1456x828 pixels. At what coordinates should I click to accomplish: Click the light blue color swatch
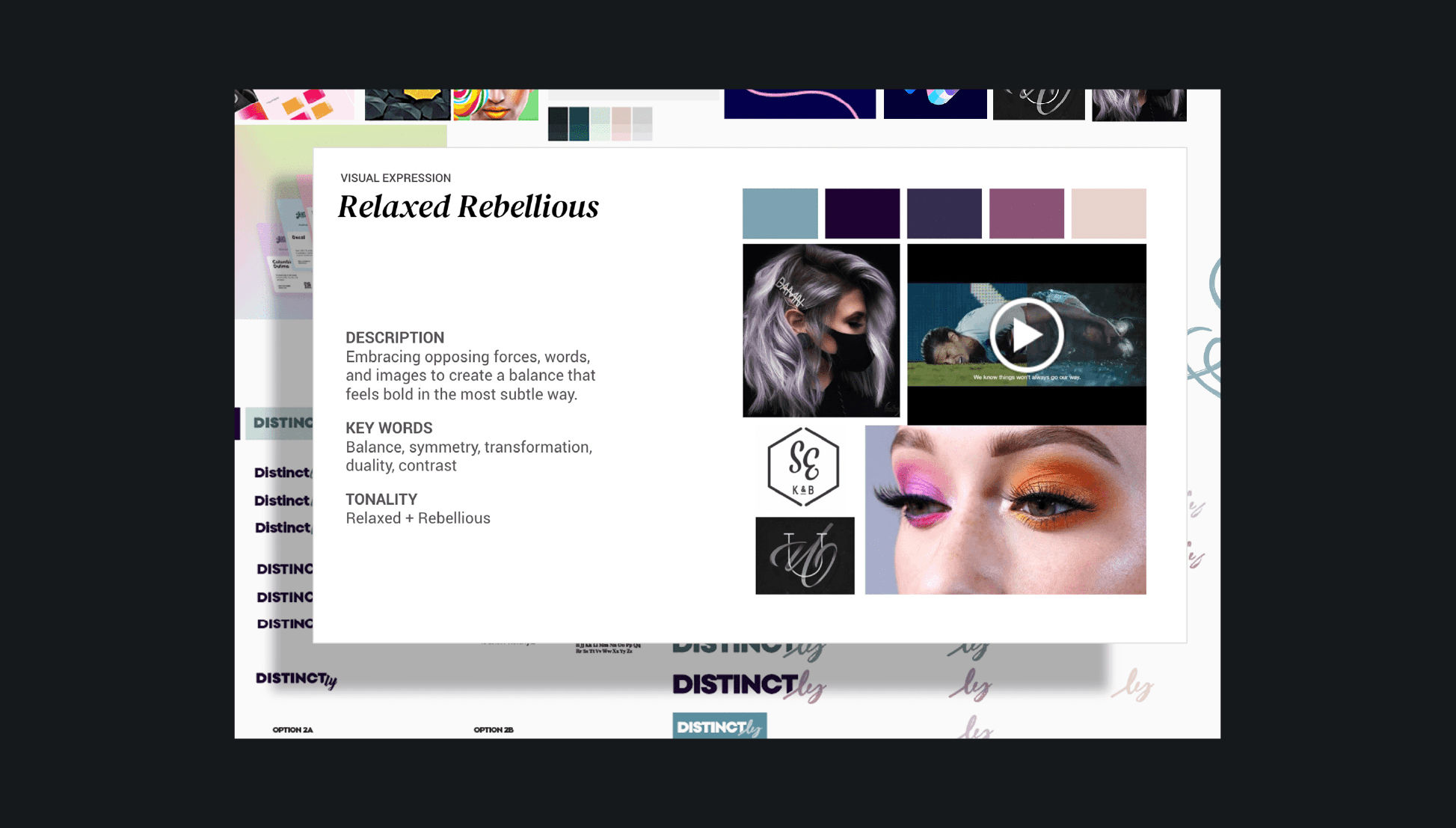click(x=780, y=214)
